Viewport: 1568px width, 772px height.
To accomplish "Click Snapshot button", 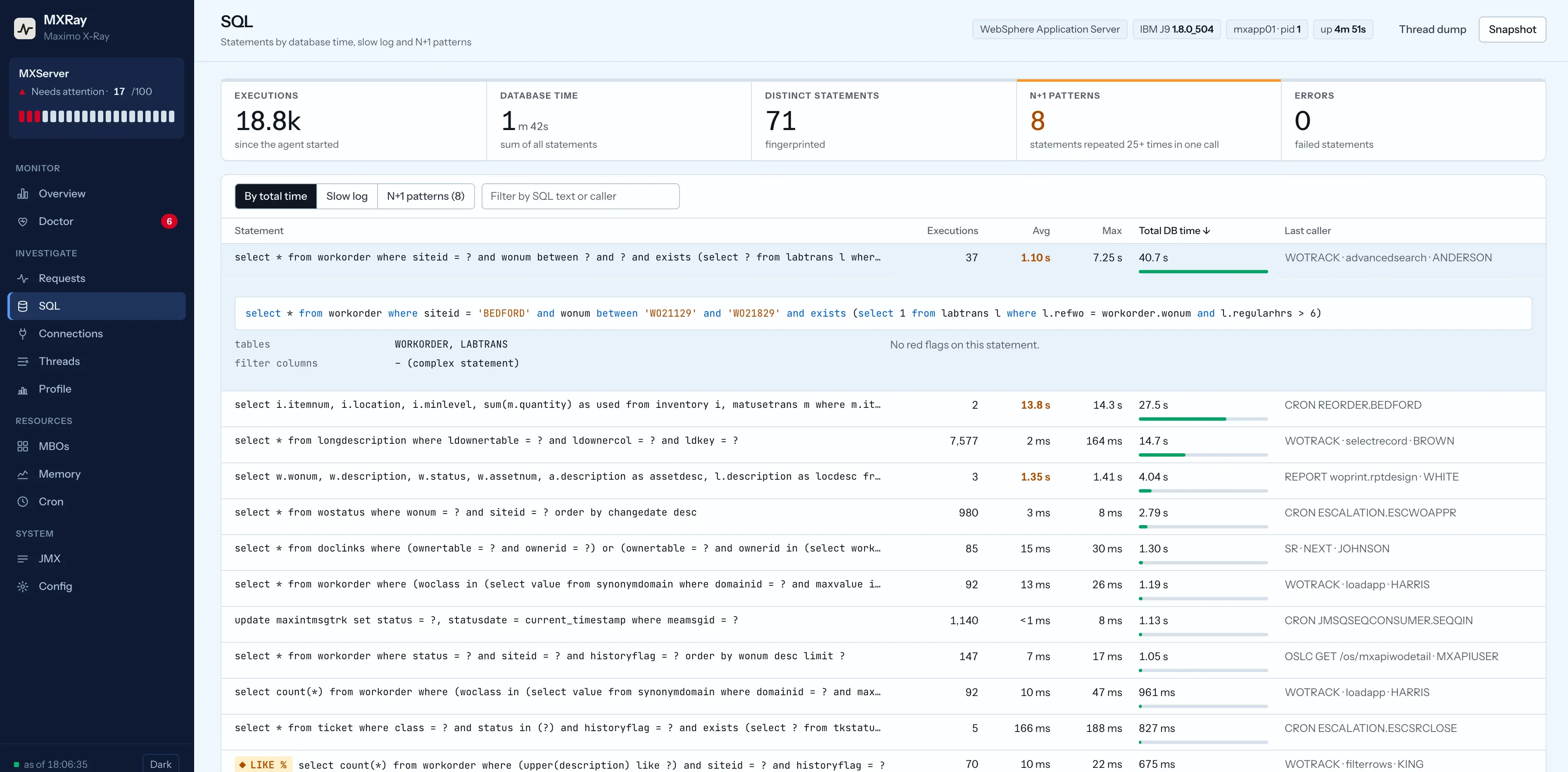I will 1512,29.
